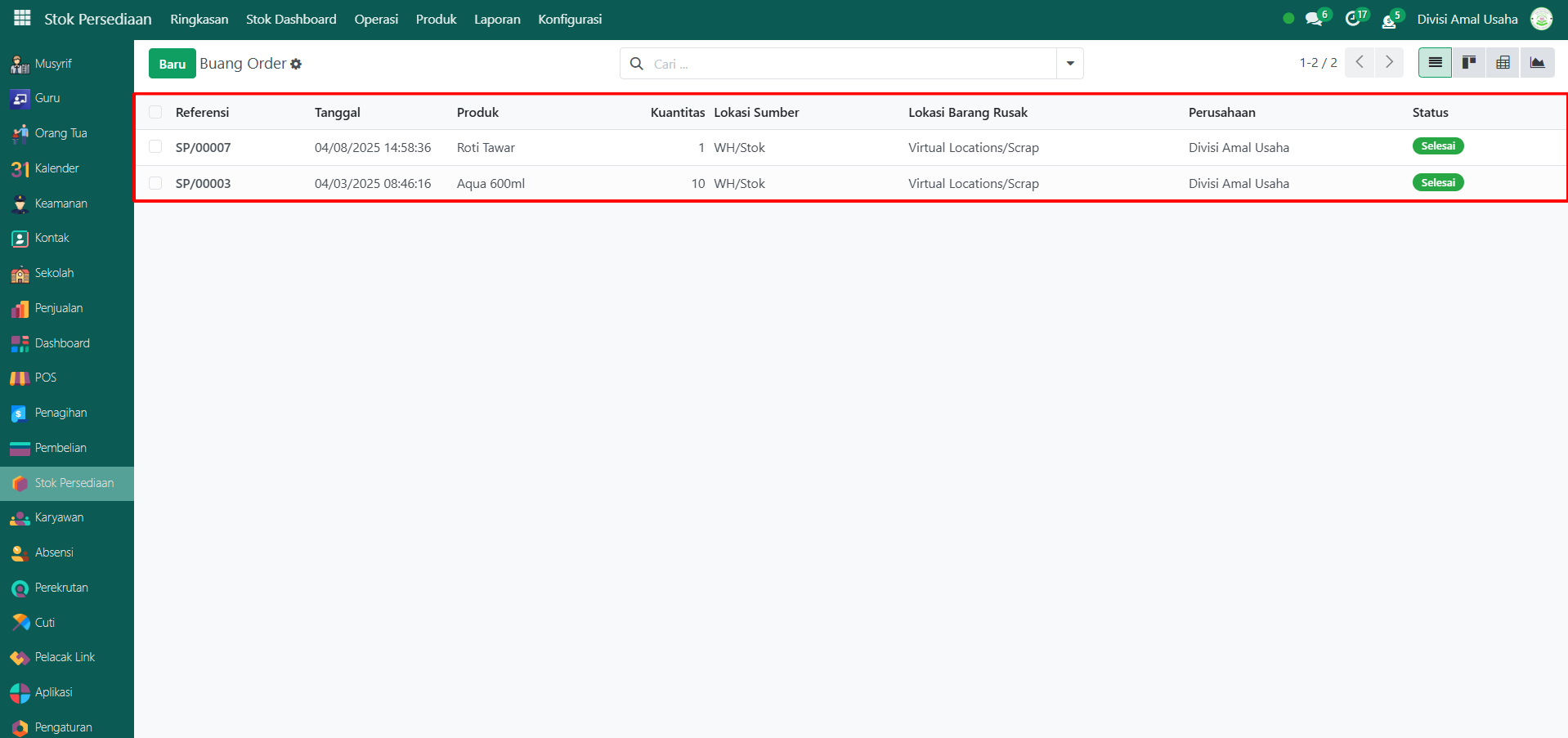Viewport: 1568px width, 738px height.
Task: Open the apps grid menu icon
Action: click(22, 18)
